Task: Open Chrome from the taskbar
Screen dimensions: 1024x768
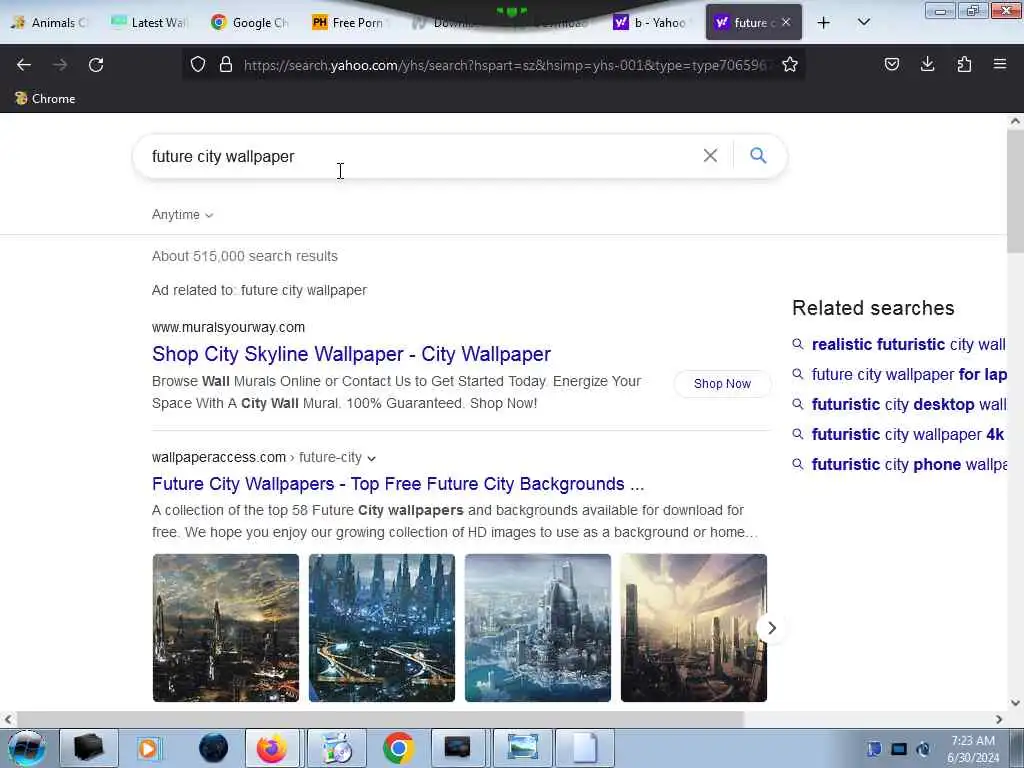Action: click(398, 748)
